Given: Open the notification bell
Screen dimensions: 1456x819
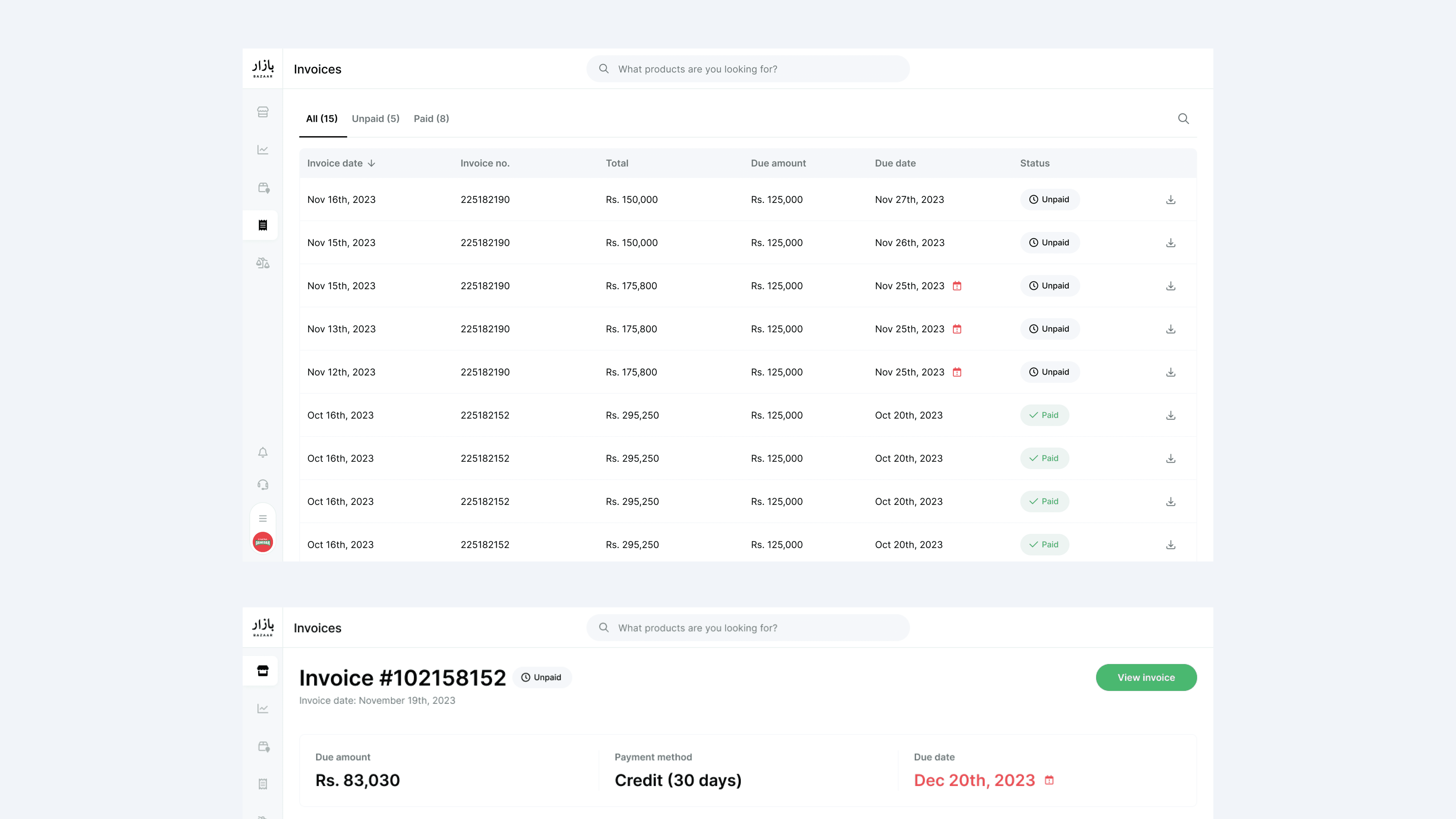Looking at the screenshot, I should click(x=263, y=452).
